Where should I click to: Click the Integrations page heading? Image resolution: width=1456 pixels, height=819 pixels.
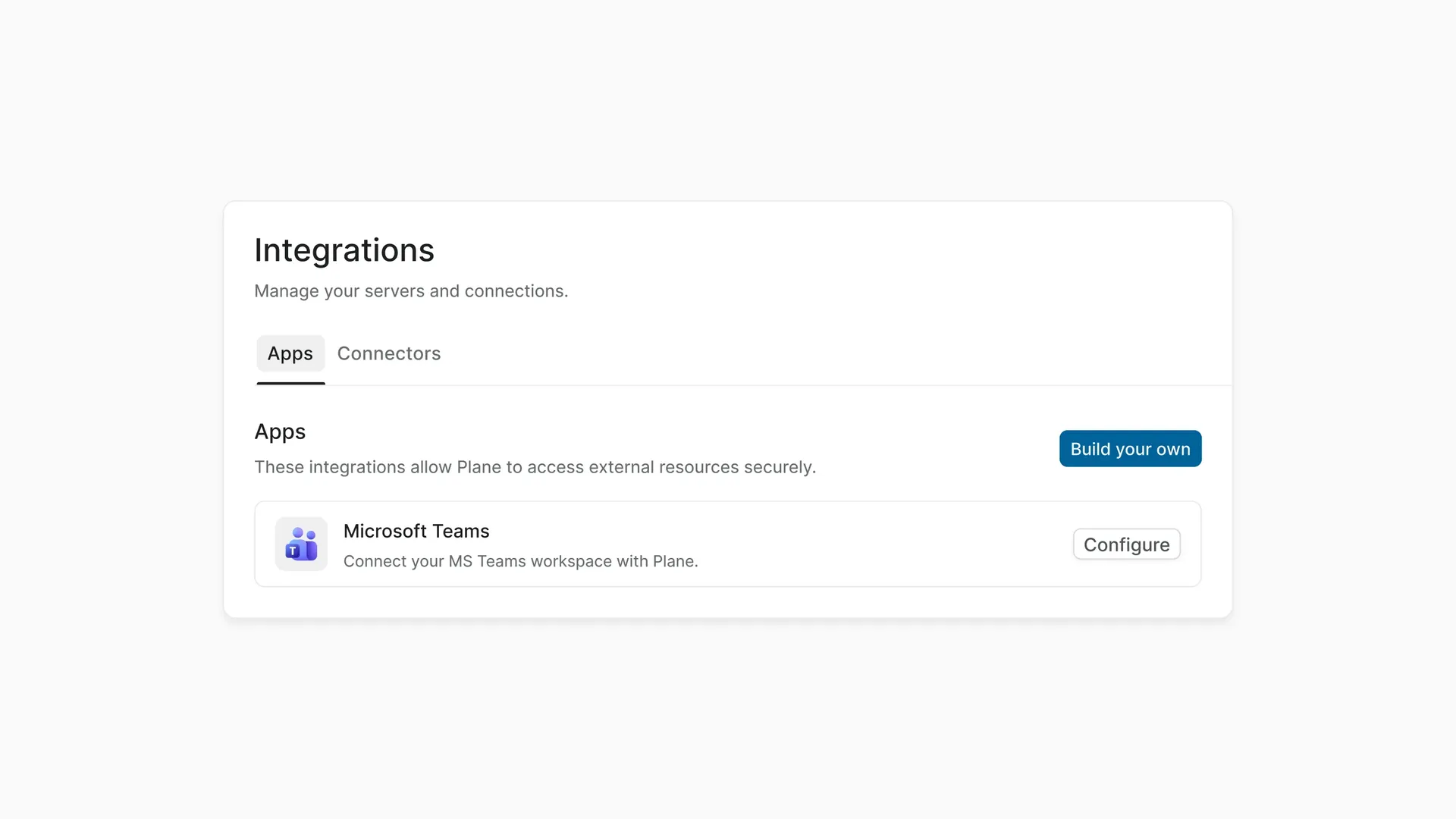(x=344, y=250)
